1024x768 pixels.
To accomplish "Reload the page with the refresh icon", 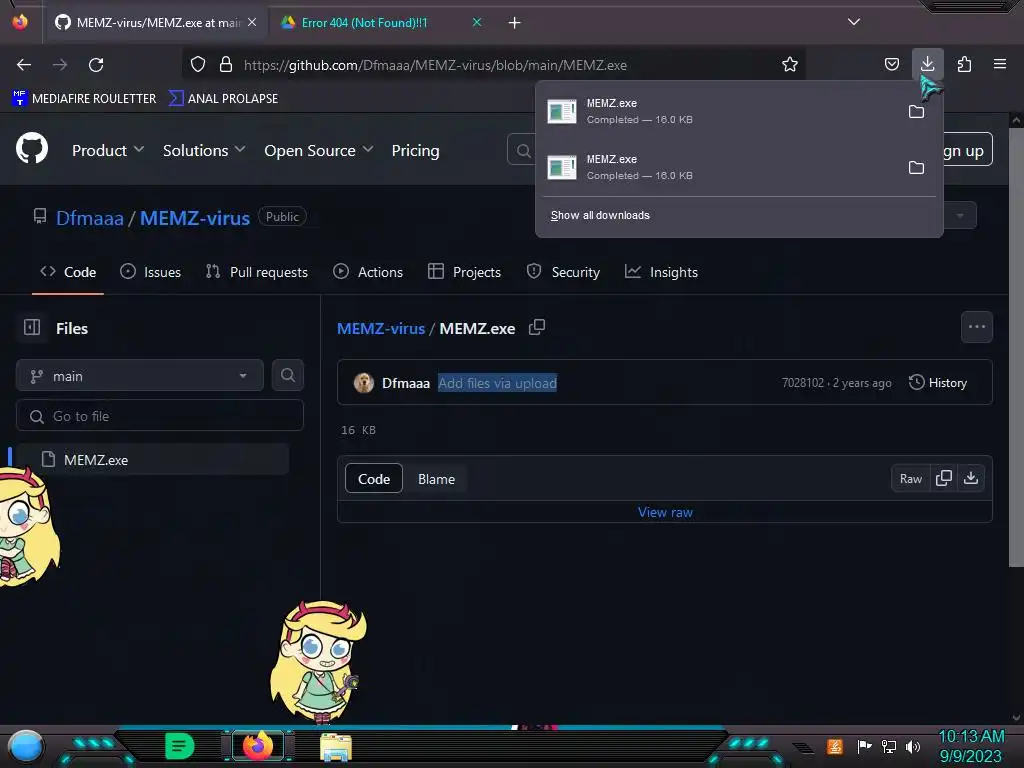I will pyautogui.click(x=96, y=65).
